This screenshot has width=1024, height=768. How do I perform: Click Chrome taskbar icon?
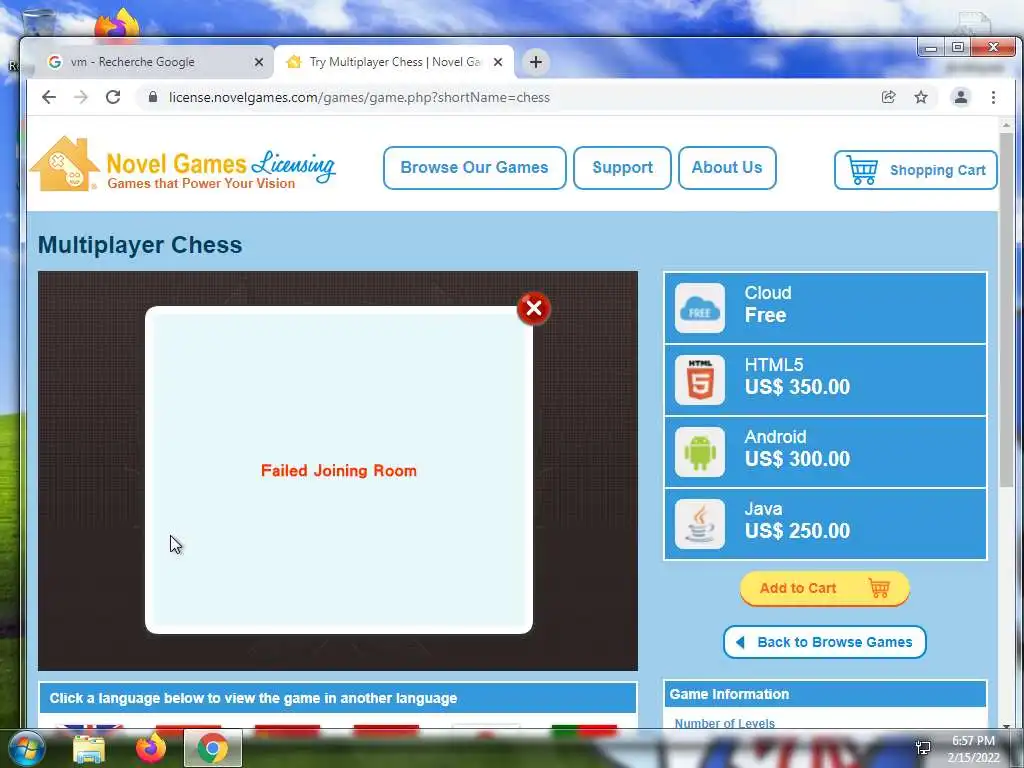[x=212, y=748]
